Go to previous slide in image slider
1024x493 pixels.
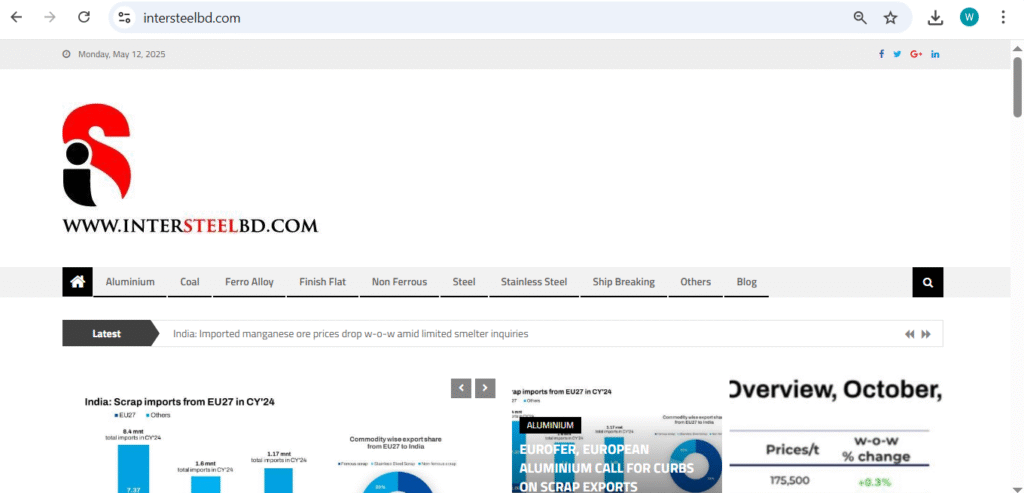[461, 388]
